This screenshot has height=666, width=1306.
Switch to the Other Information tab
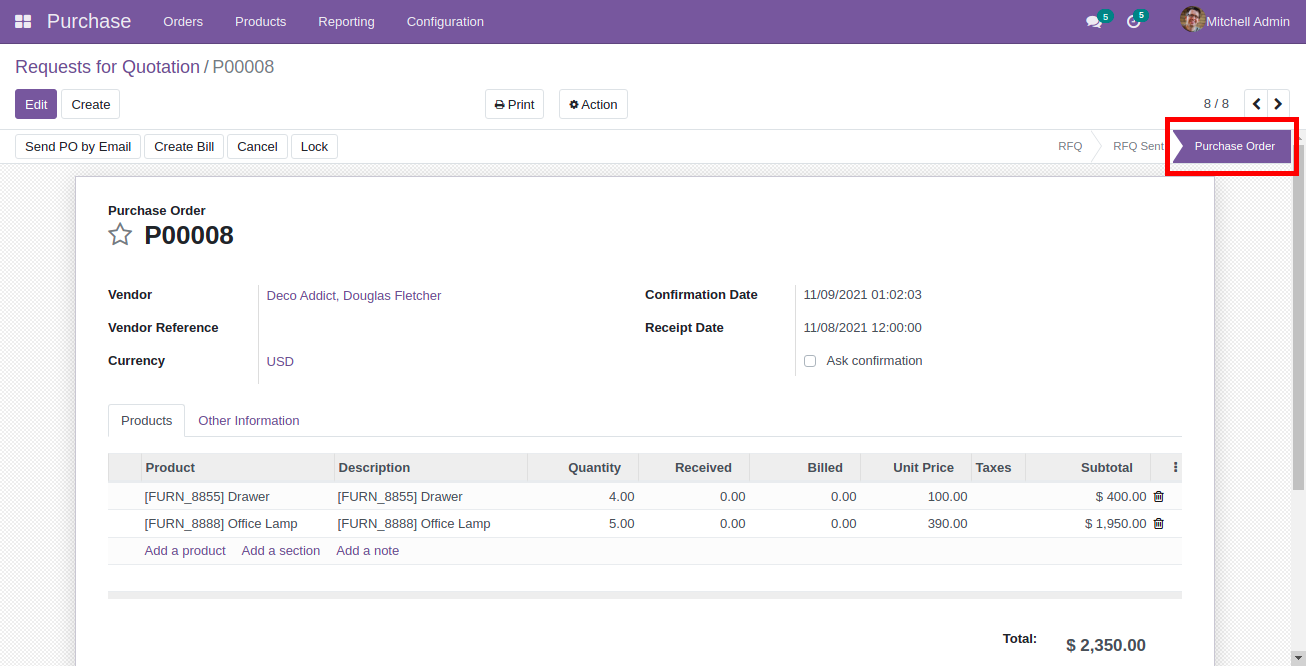point(248,420)
